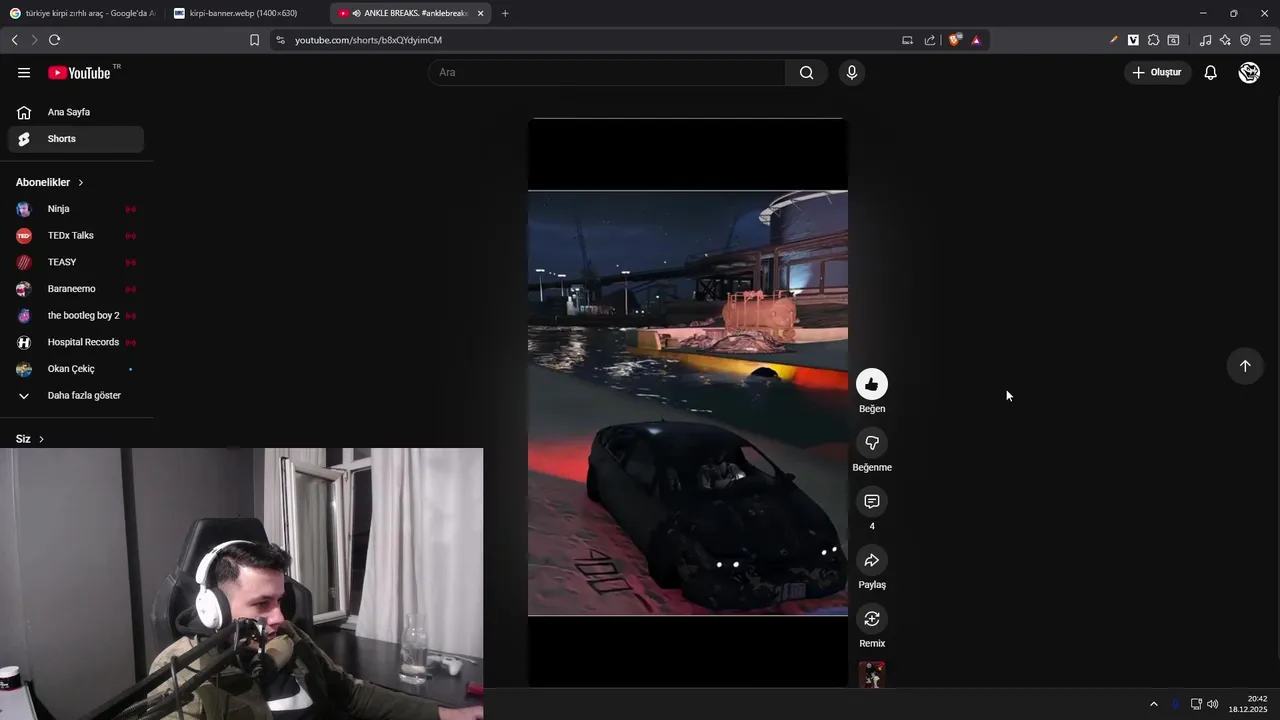Dislike the Short with Beğenme button
This screenshot has height=720, width=1280.
click(x=872, y=443)
